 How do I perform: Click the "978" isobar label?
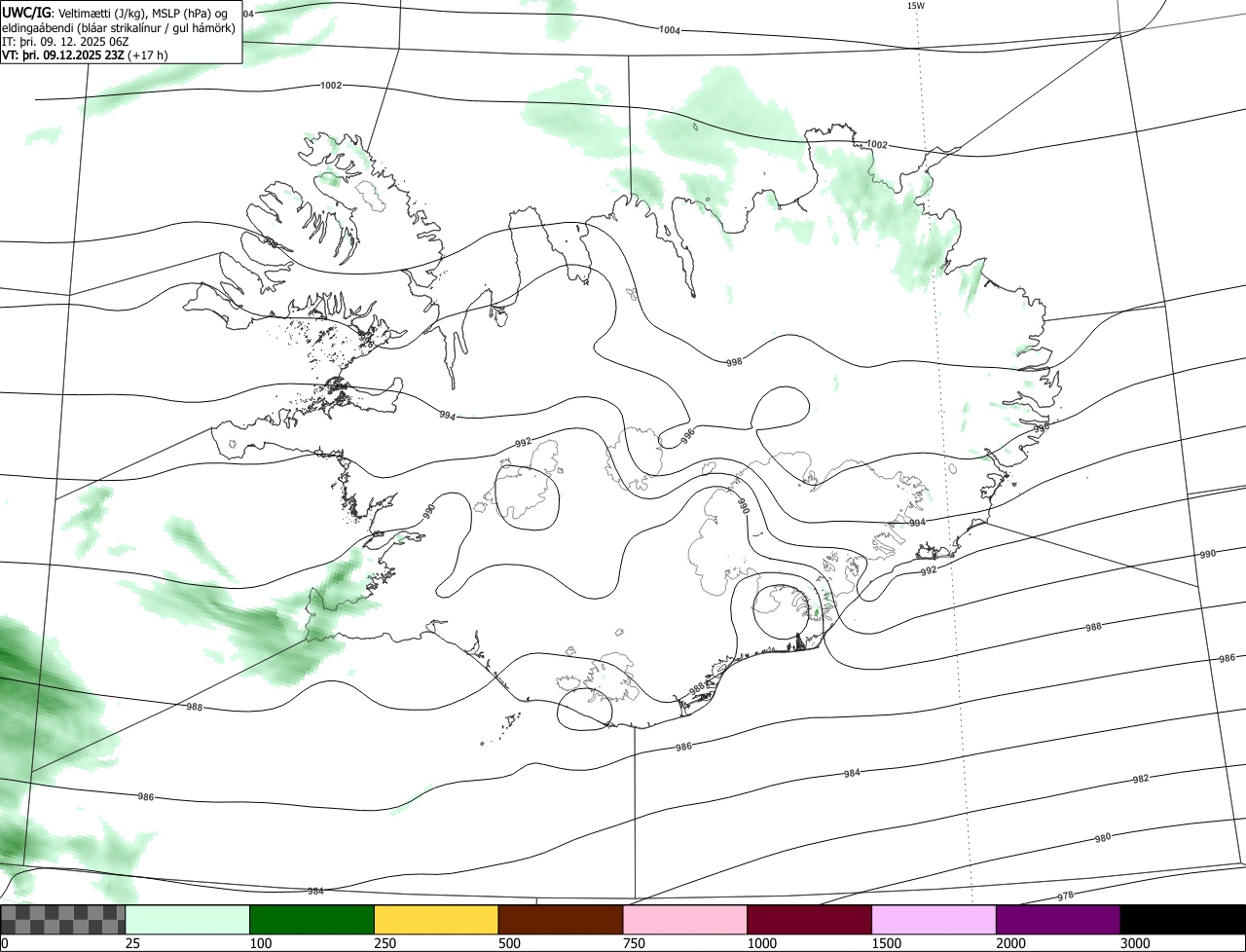(x=1066, y=896)
